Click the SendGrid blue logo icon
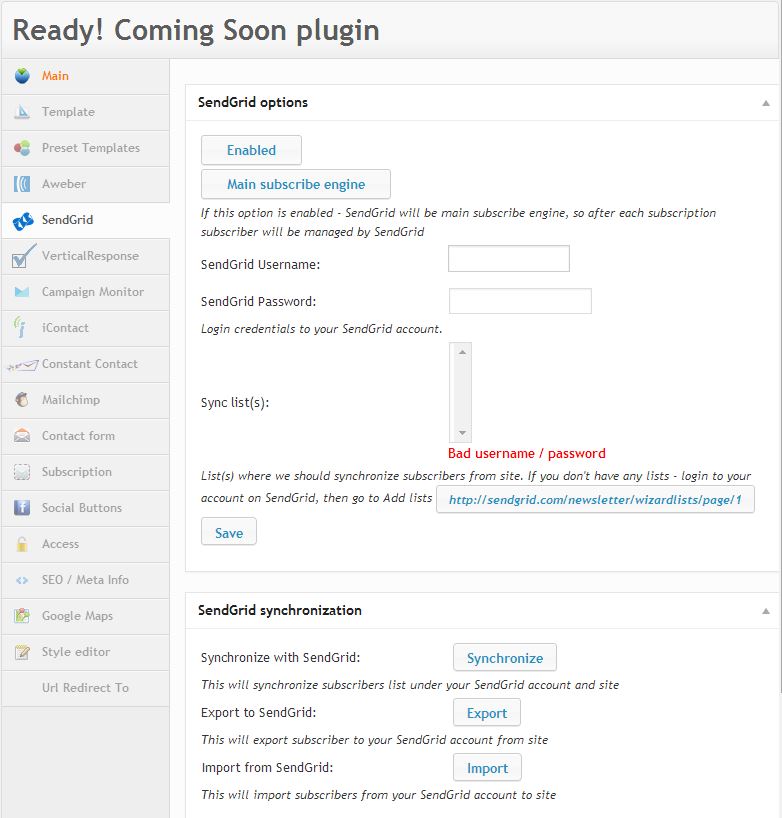This screenshot has width=782, height=818. point(23,221)
